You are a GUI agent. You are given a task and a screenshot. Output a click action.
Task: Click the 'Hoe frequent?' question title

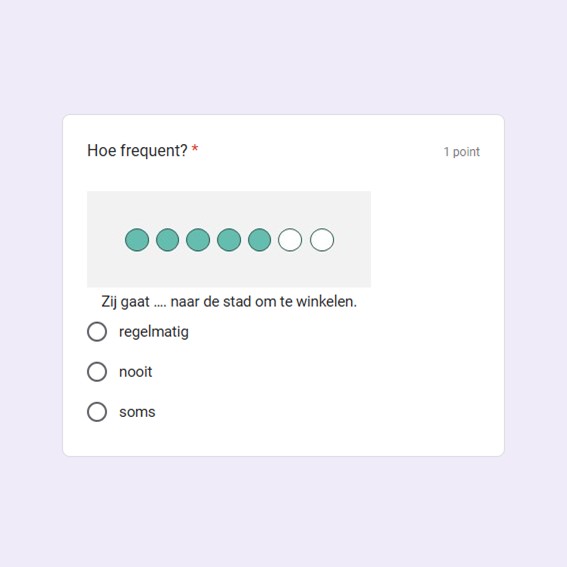[x=137, y=150]
